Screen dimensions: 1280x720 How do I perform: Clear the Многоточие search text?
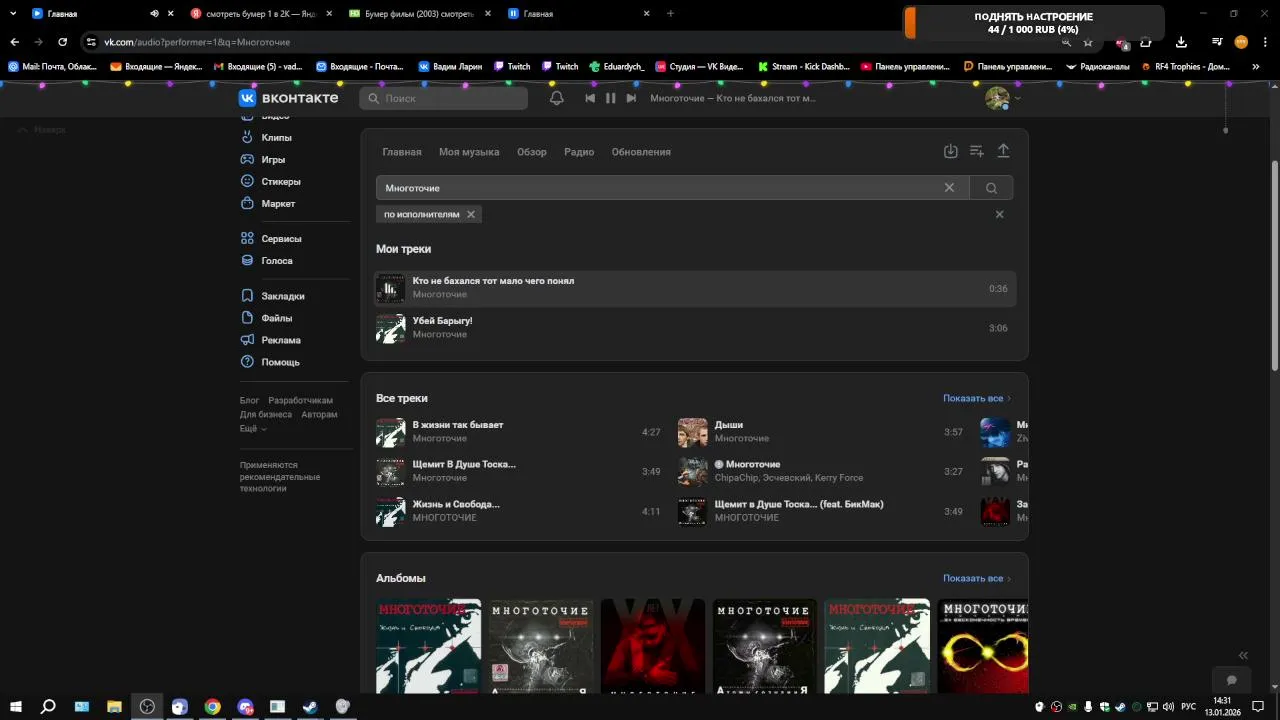click(x=949, y=187)
